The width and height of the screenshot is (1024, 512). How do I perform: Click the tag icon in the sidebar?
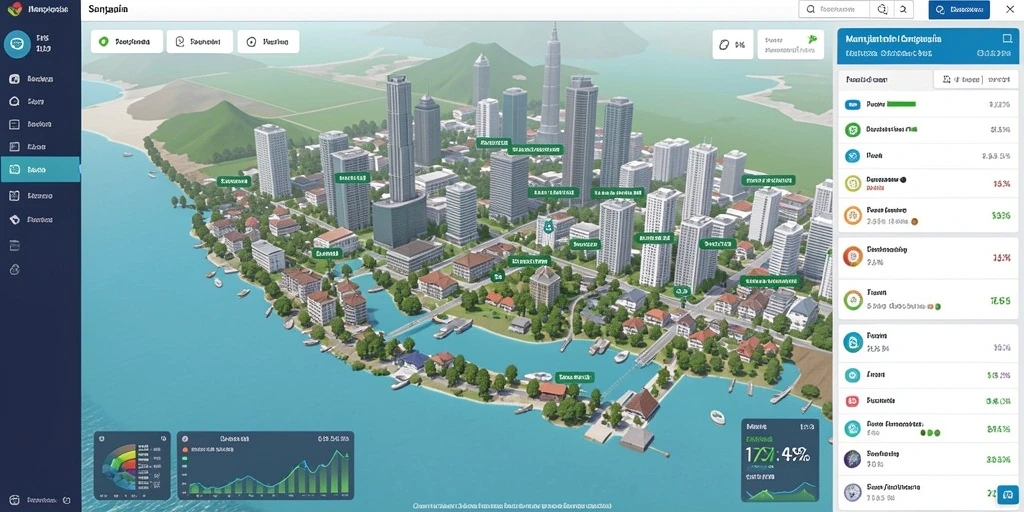[x=15, y=220]
